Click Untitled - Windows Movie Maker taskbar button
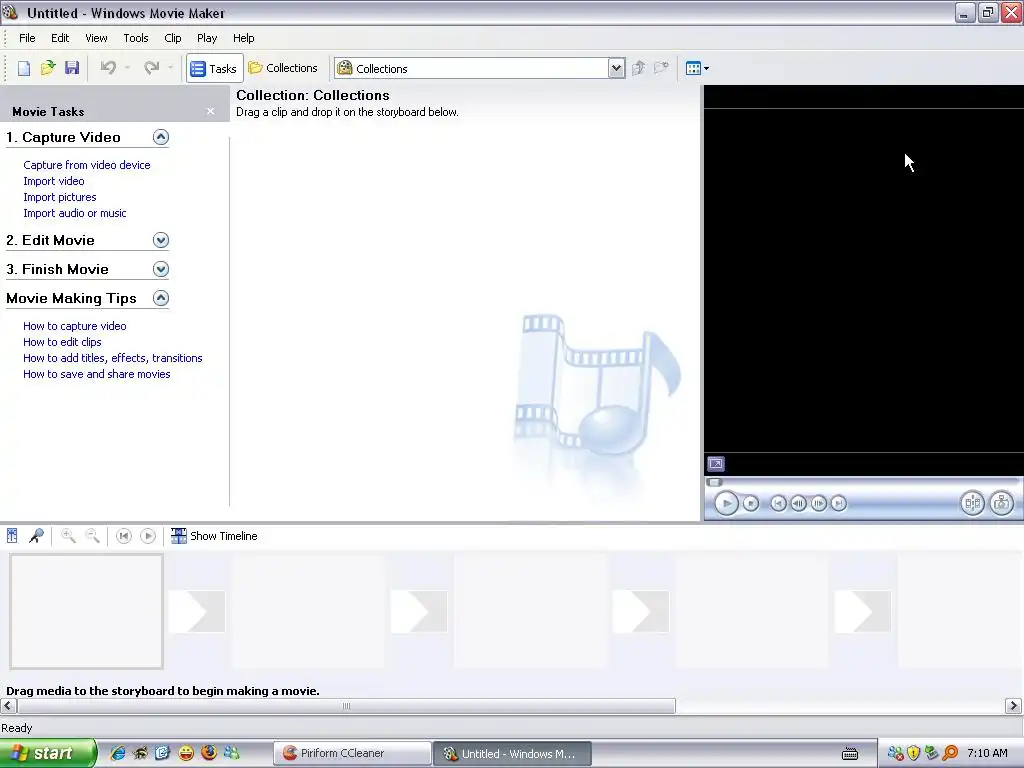Image resolution: width=1024 pixels, height=768 pixels. (x=512, y=754)
